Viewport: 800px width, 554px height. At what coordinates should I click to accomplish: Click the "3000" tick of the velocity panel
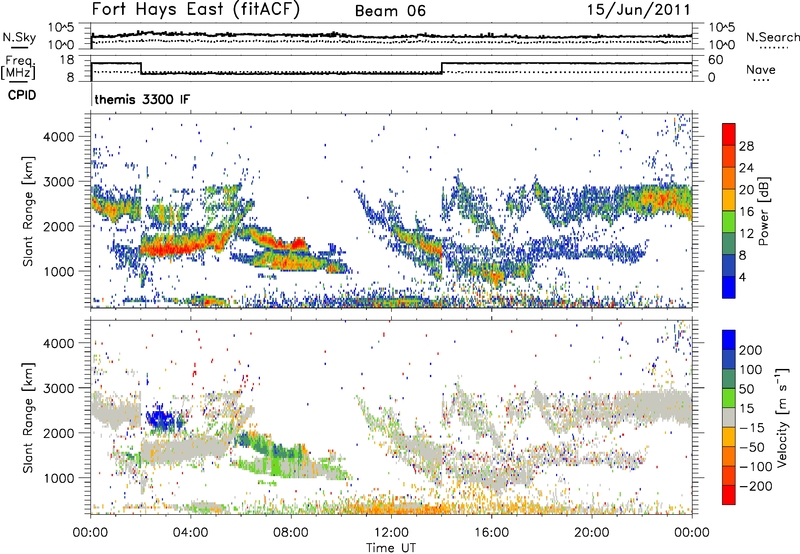(x=58, y=388)
